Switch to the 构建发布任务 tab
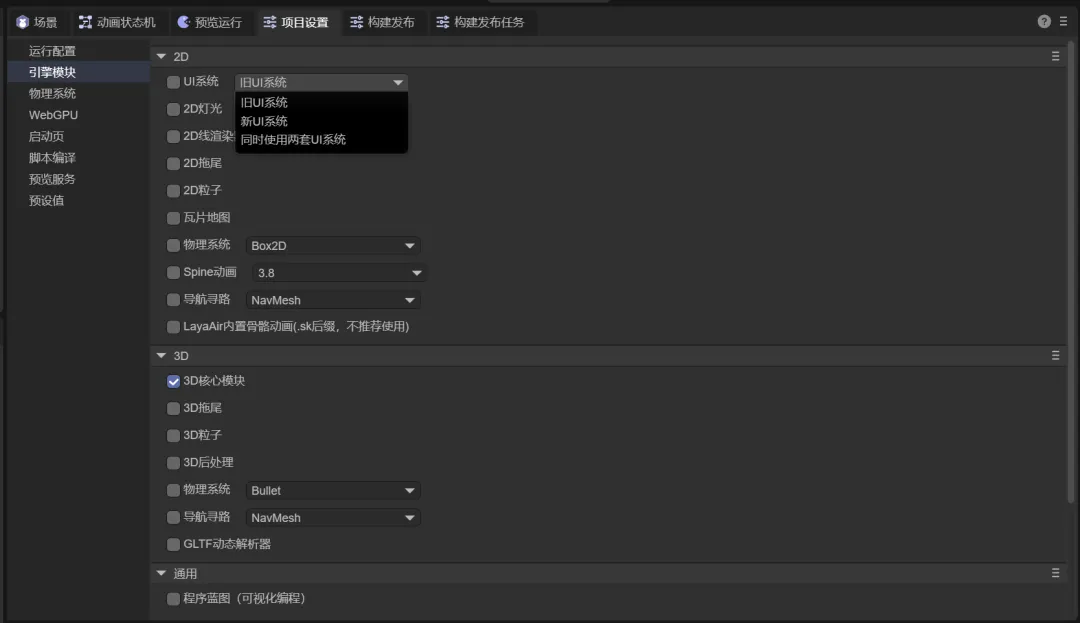Viewport: 1080px width, 623px height. pyautogui.click(x=480, y=23)
